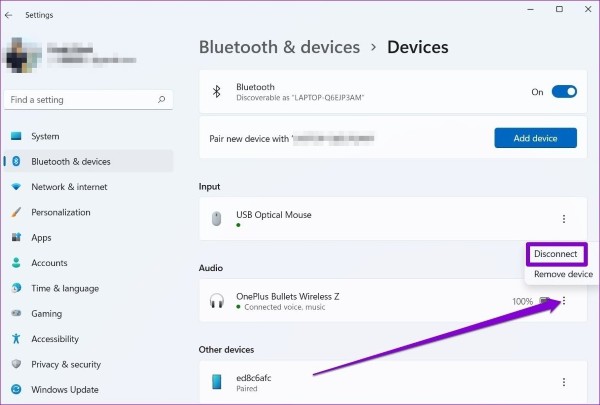Focus the Find a setting search box
The width and height of the screenshot is (600, 405).
click(x=80, y=100)
